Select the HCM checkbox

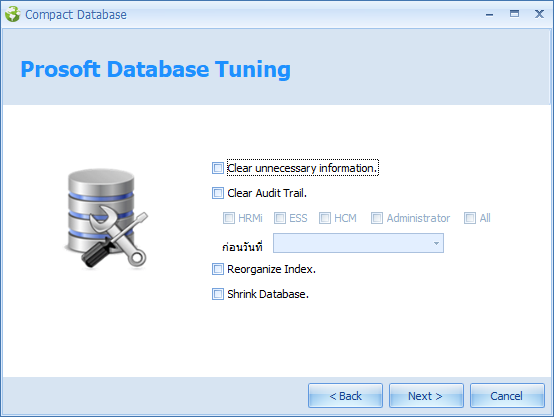point(325,218)
